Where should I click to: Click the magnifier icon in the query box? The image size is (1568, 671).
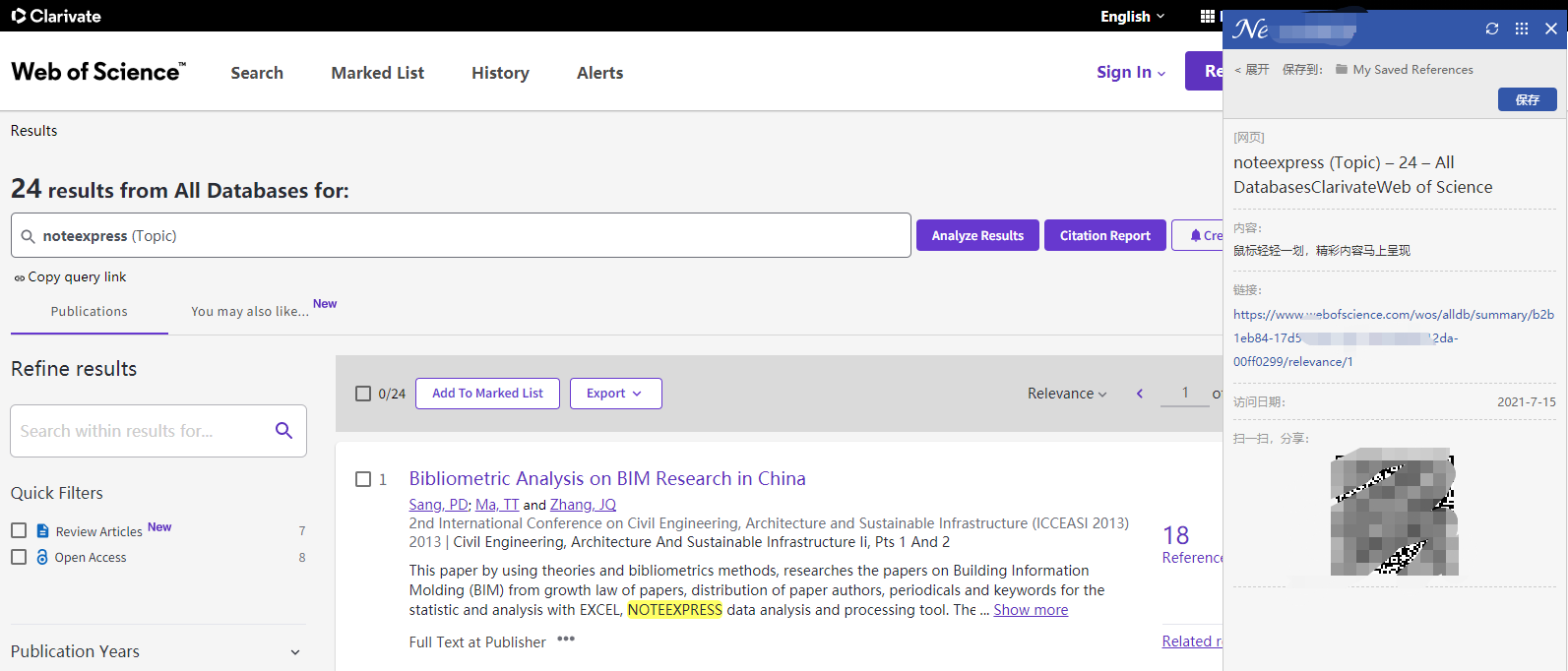pos(28,236)
